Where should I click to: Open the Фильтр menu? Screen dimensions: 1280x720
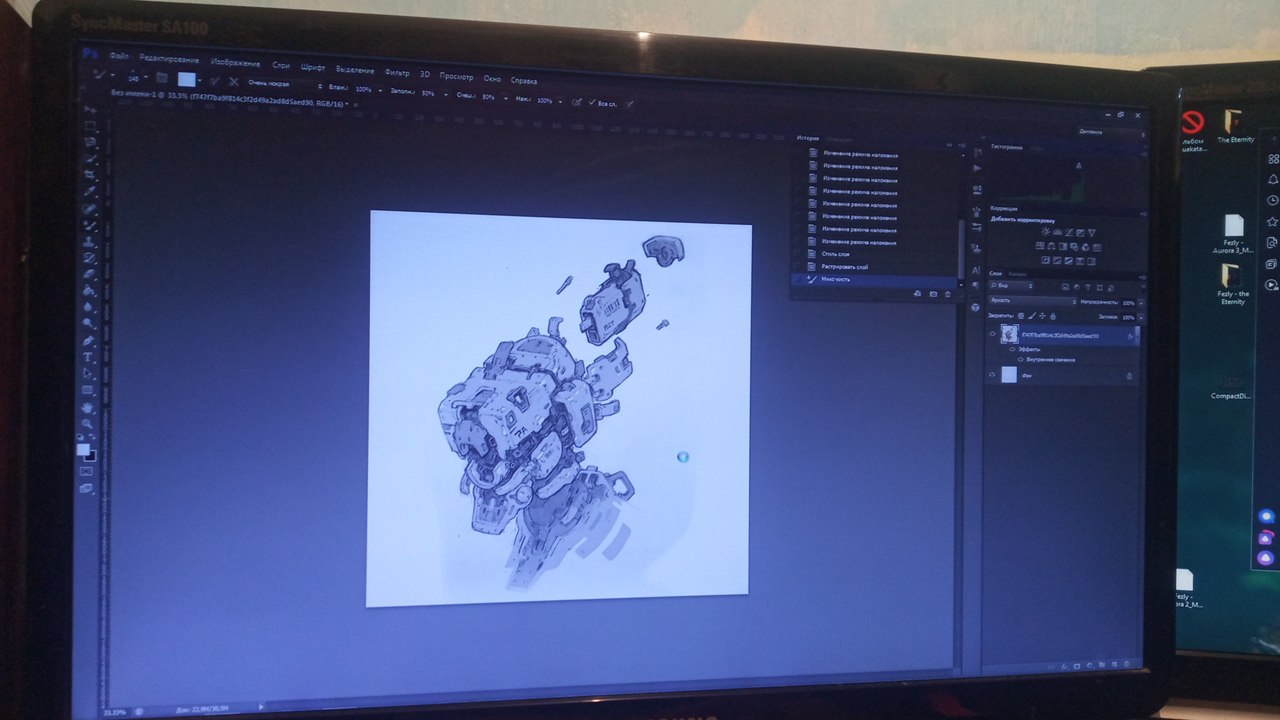pyautogui.click(x=397, y=72)
